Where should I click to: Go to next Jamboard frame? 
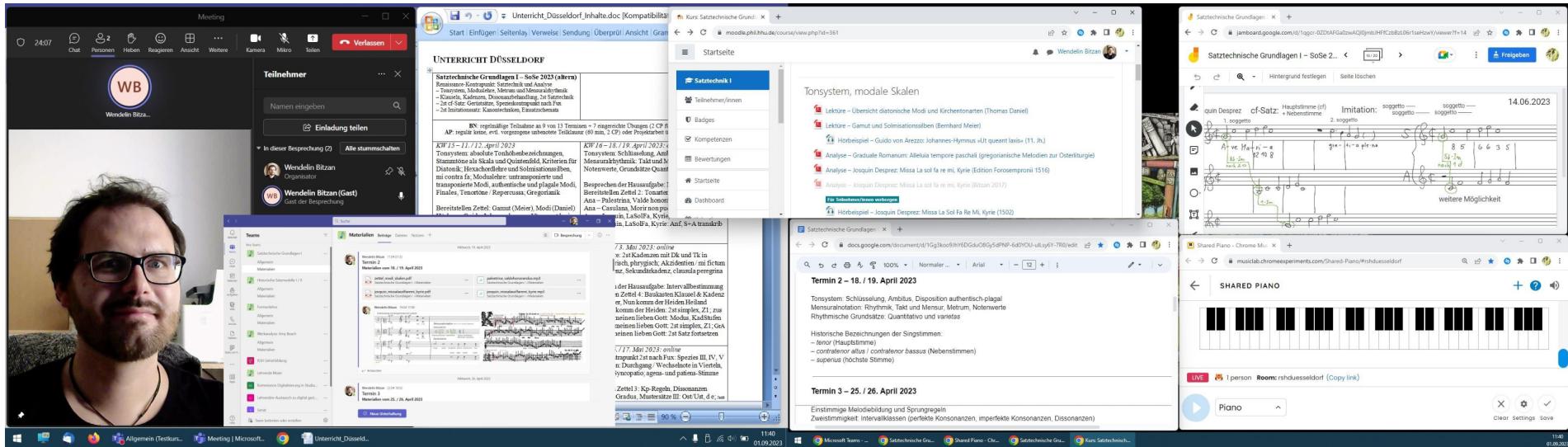pos(1400,55)
